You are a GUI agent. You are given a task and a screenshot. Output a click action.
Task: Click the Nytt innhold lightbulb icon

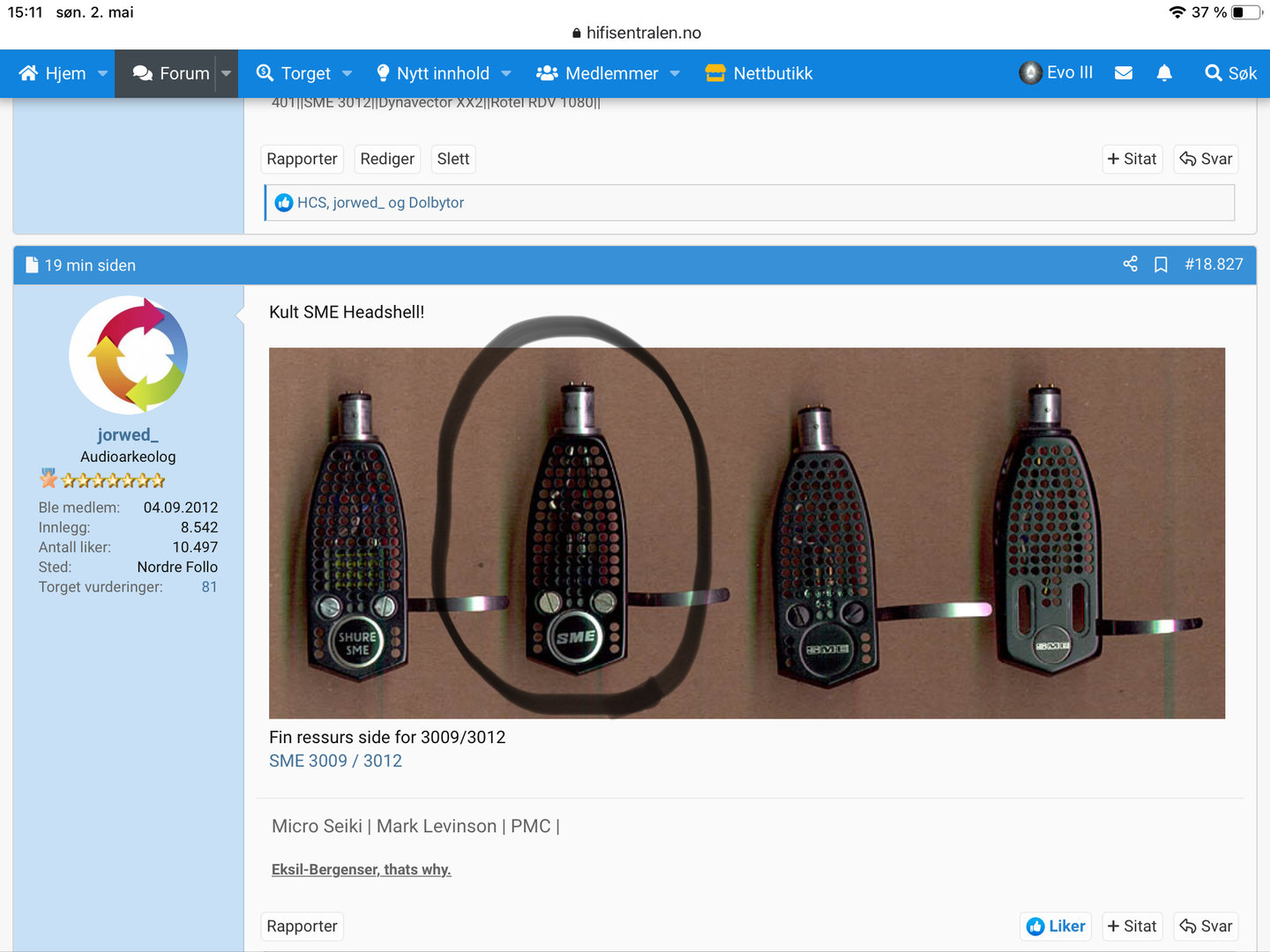(x=383, y=73)
